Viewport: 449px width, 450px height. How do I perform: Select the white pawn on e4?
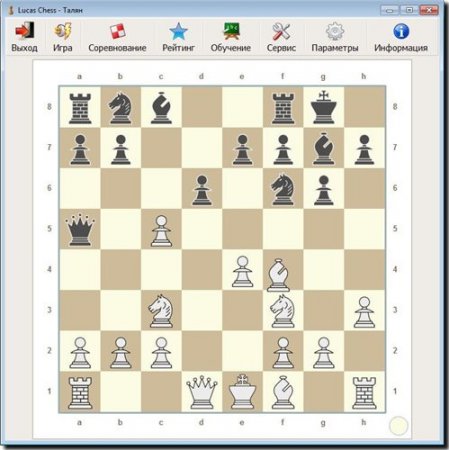(242, 271)
